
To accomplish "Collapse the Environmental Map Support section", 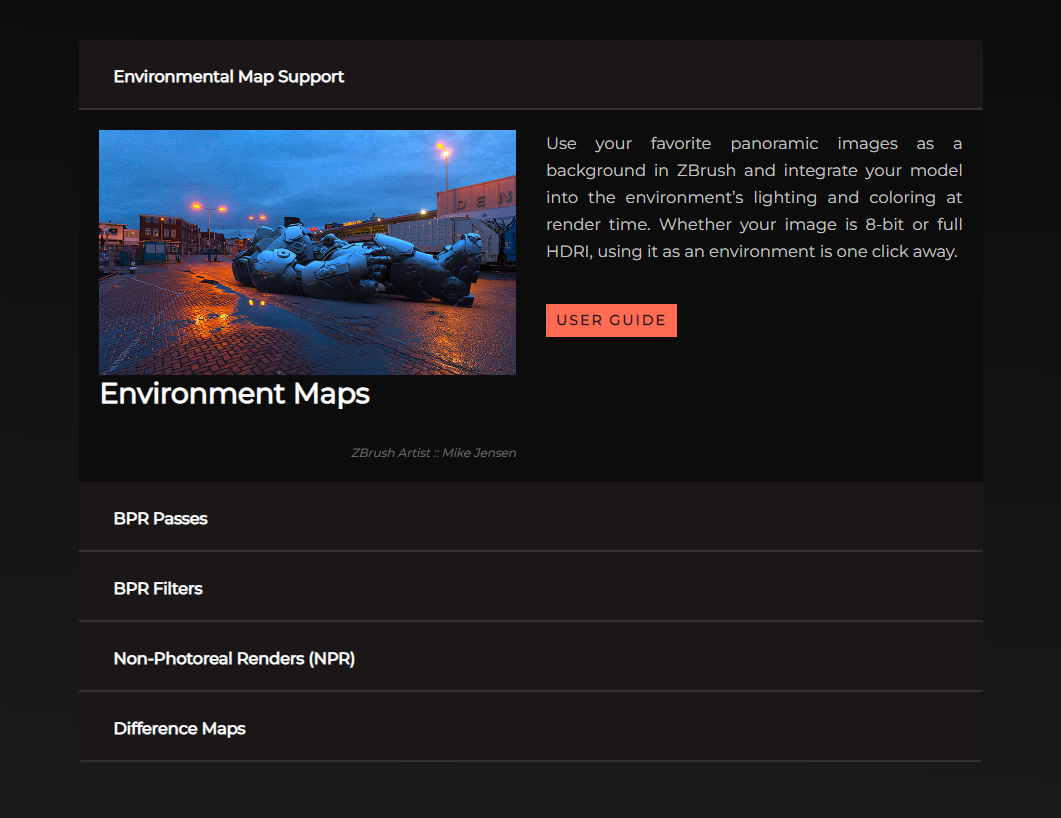I will 229,77.
